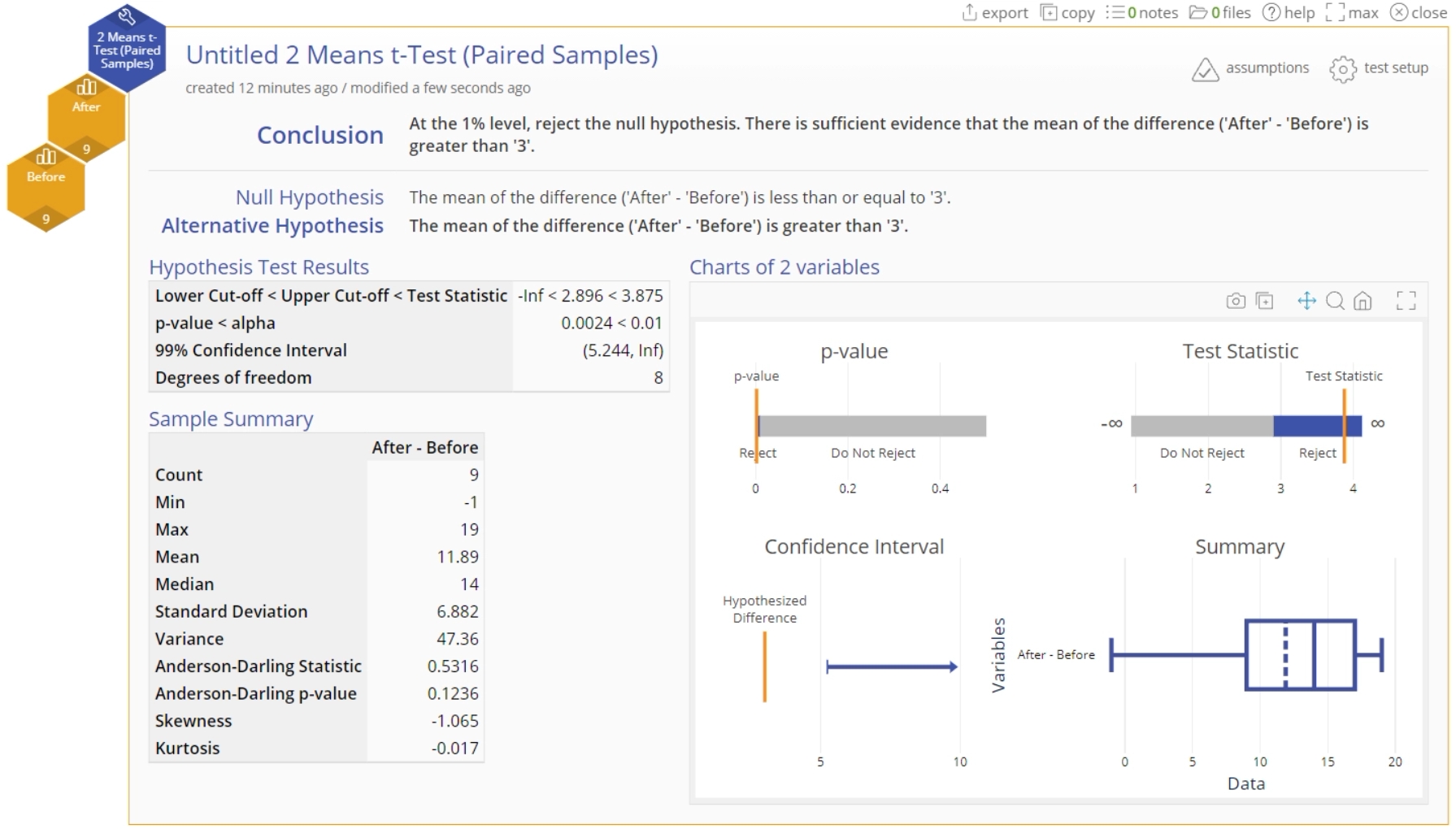Click the Alternative Hypothesis label

272,226
